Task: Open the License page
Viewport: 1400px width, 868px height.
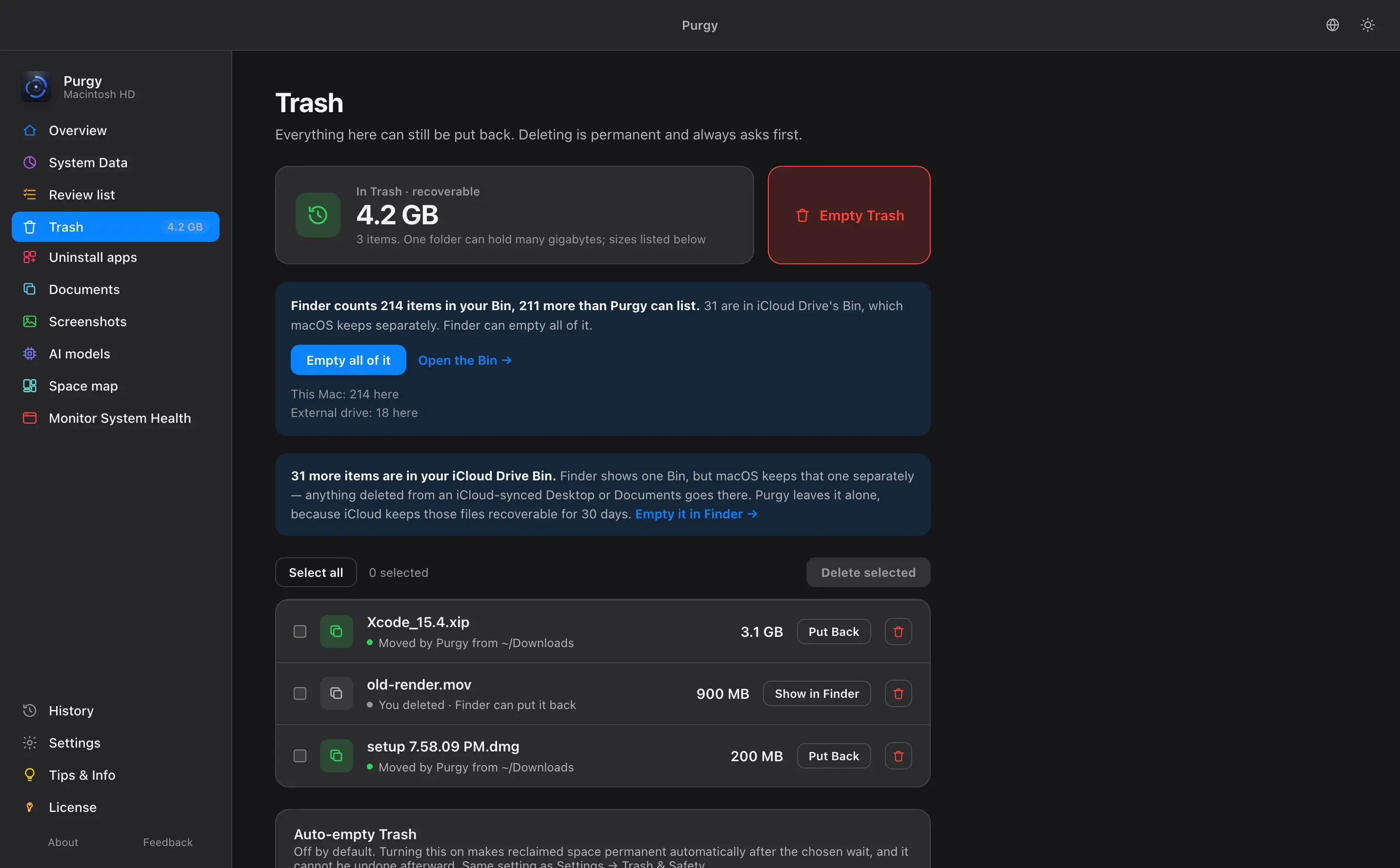Action: (116, 807)
